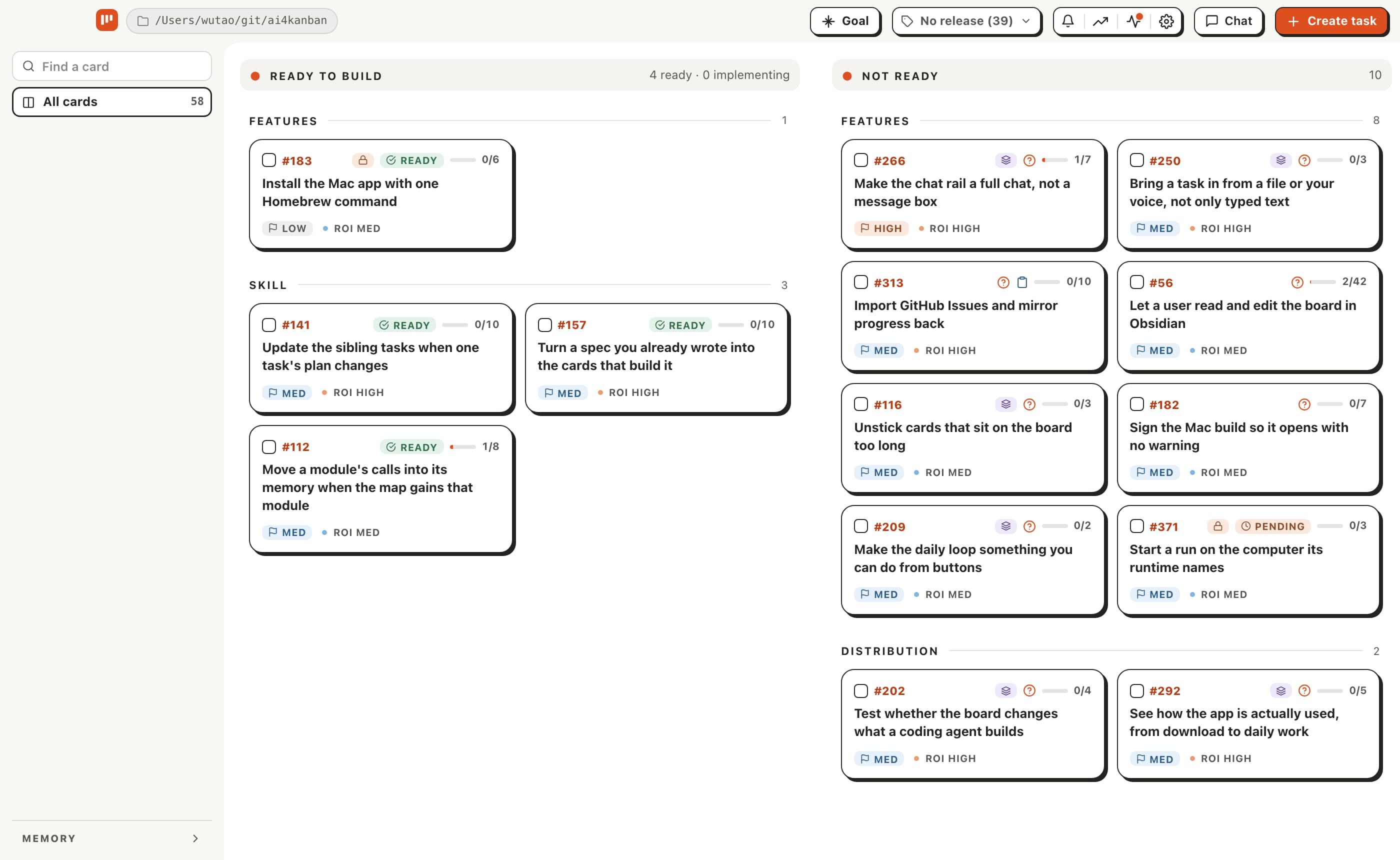Click the LOW priority tag on card #183
Image resolution: width=1400 pixels, height=860 pixels.
tap(287, 228)
